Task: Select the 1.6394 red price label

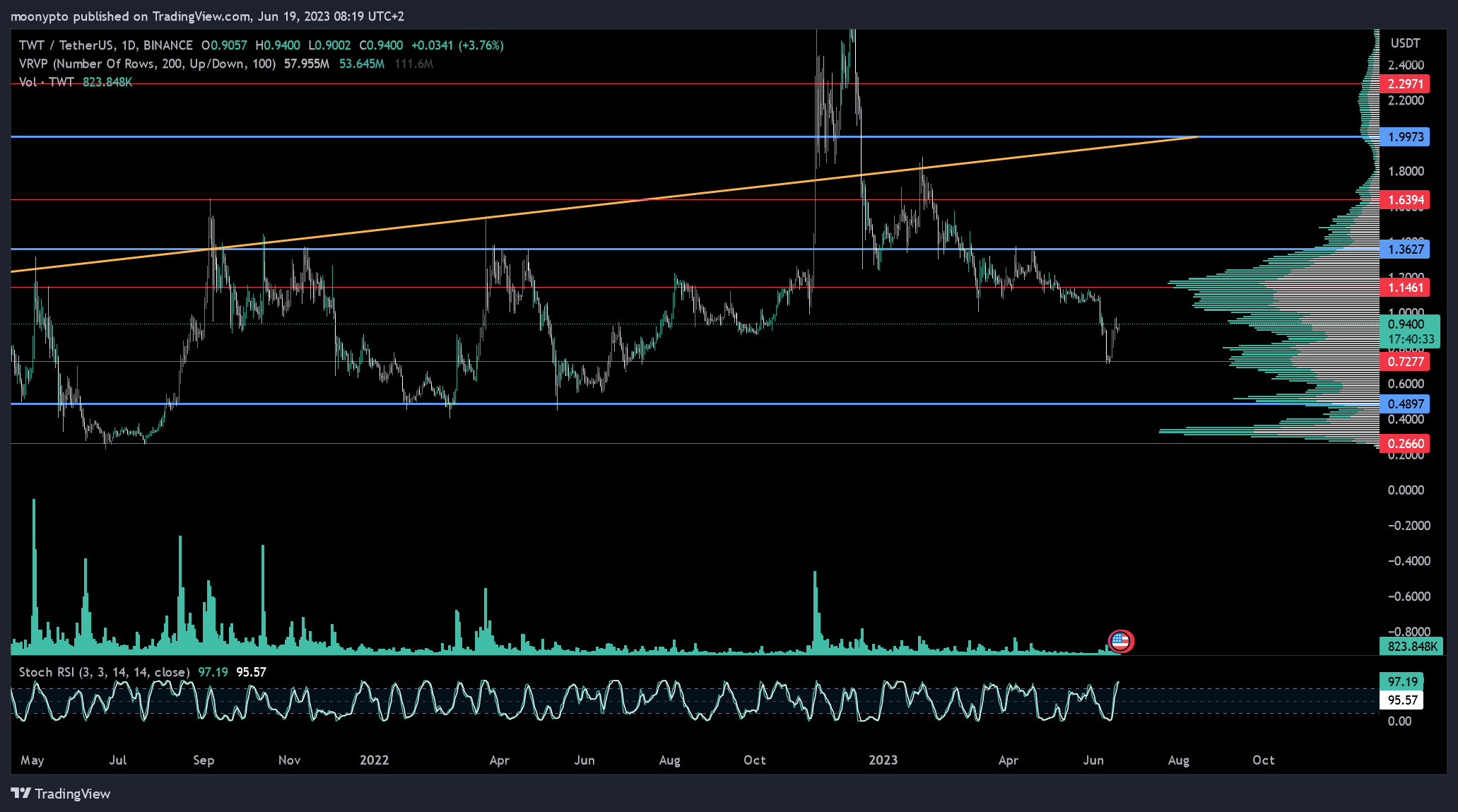Action: [1405, 200]
